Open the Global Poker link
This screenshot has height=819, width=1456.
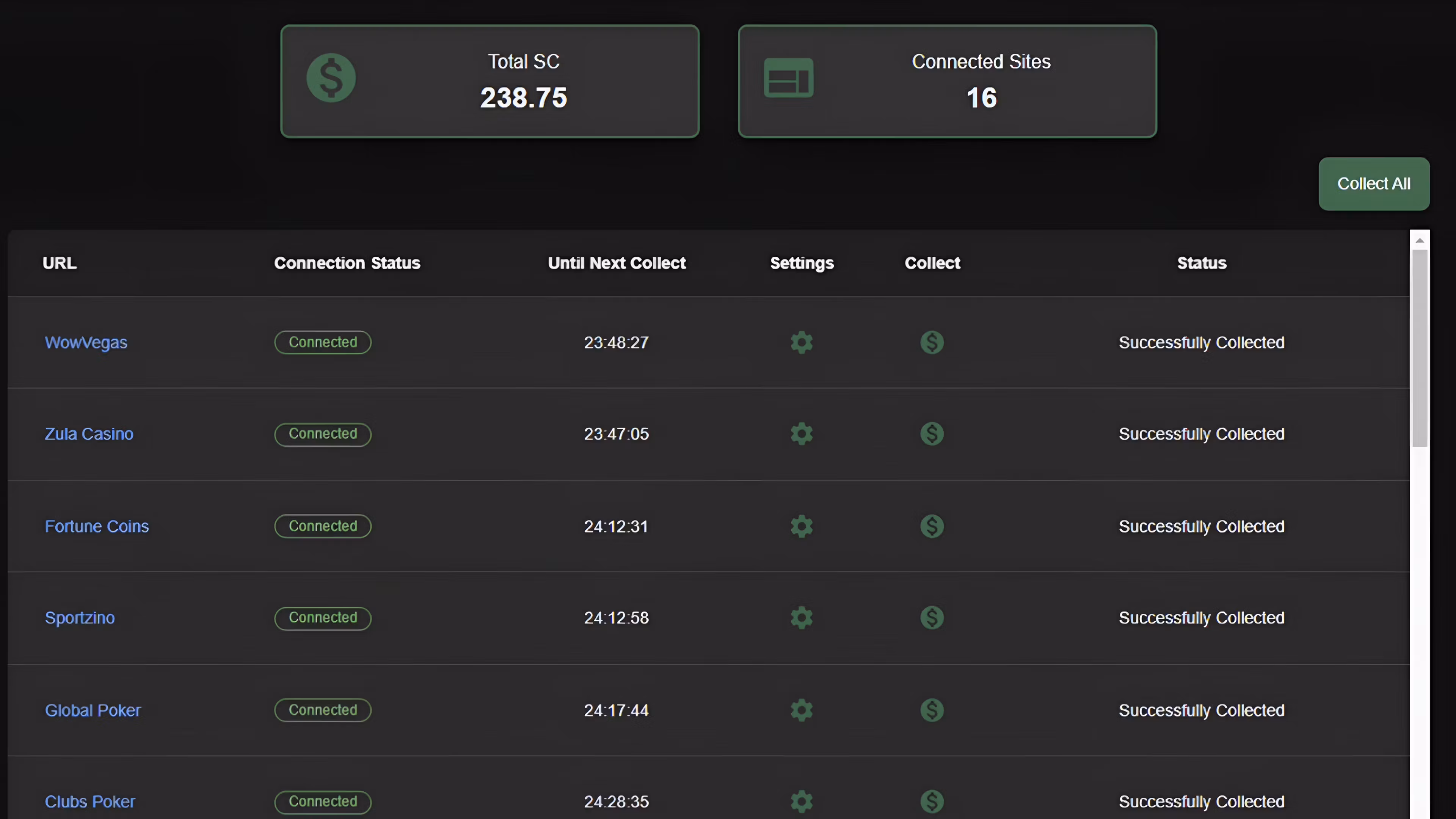tap(93, 710)
